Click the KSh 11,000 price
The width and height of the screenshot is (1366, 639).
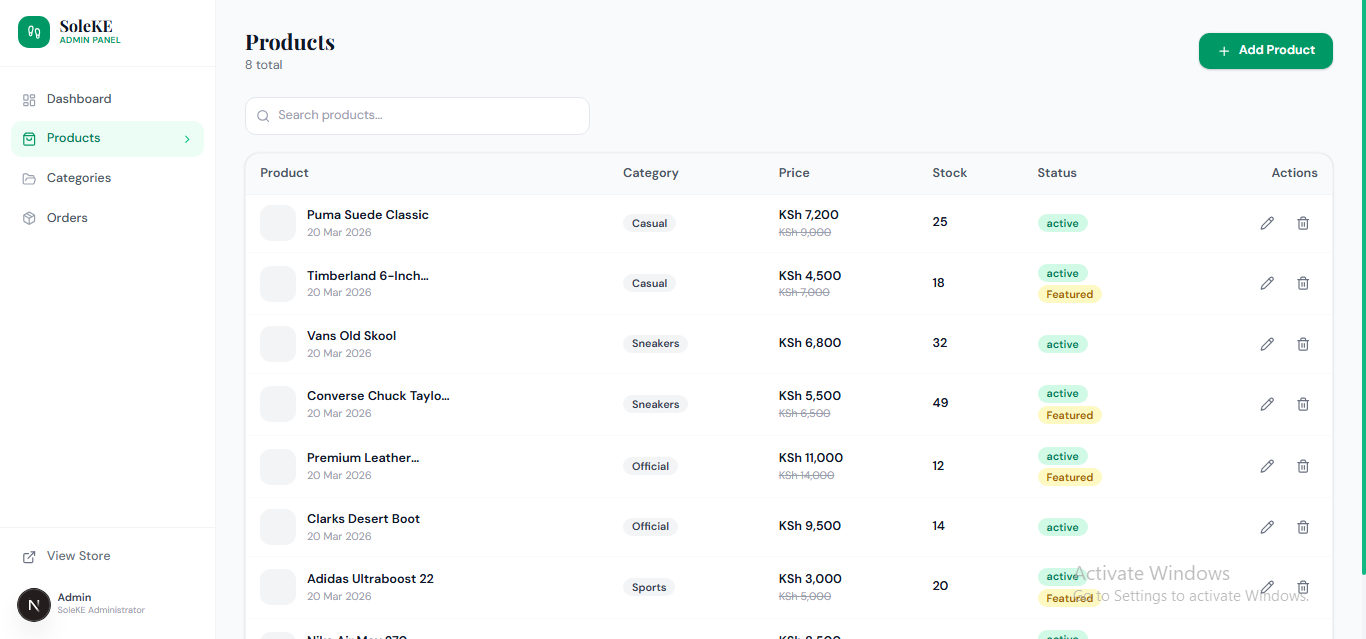point(811,458)
